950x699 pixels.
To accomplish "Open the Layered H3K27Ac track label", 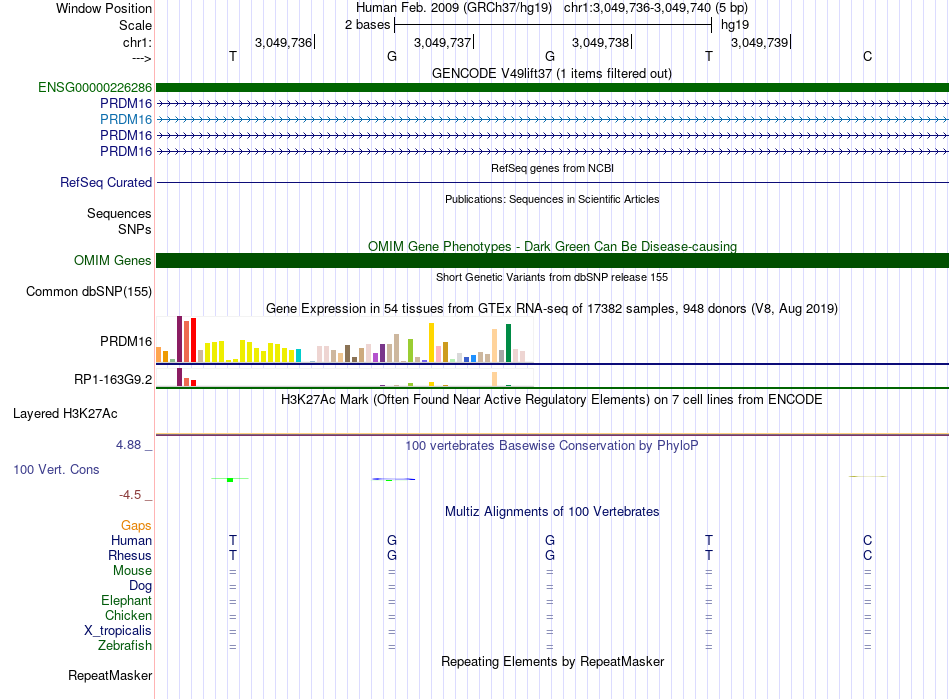I will 65,413.
